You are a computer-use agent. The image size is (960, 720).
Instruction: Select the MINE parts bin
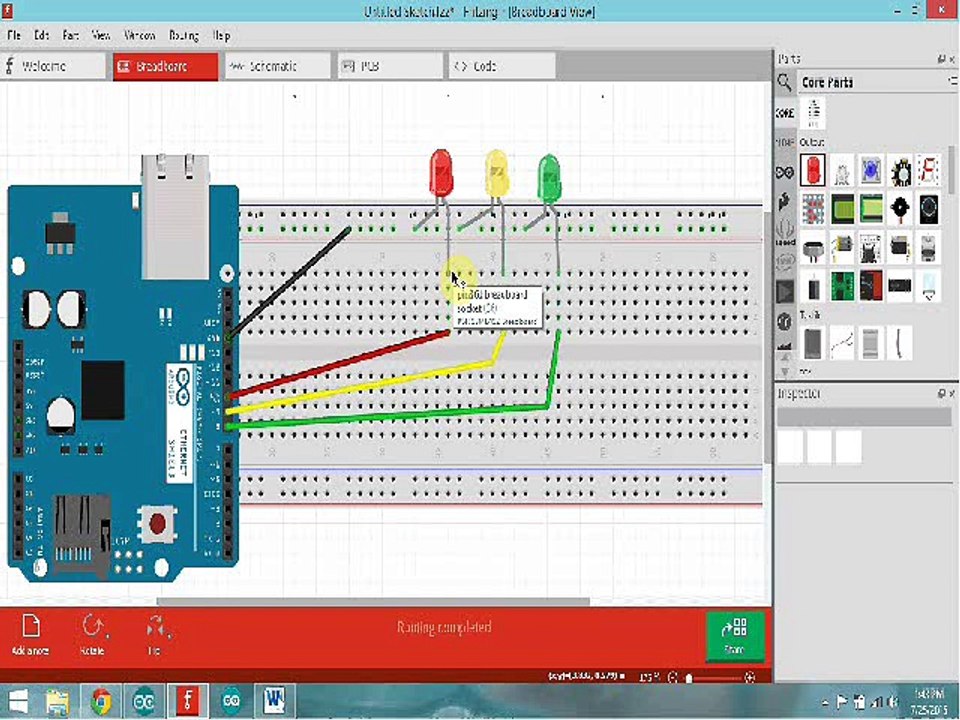[785, 142]
